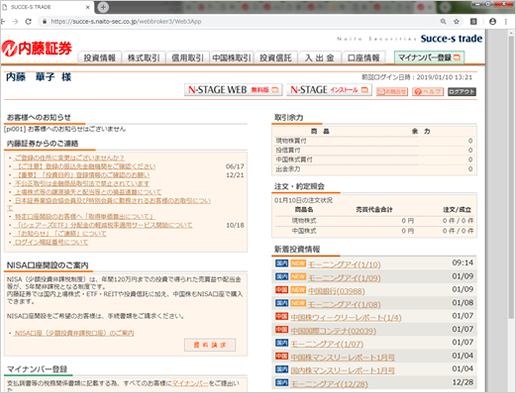Open the browser profile account icon
516x393 pixels.
[492, 22]
